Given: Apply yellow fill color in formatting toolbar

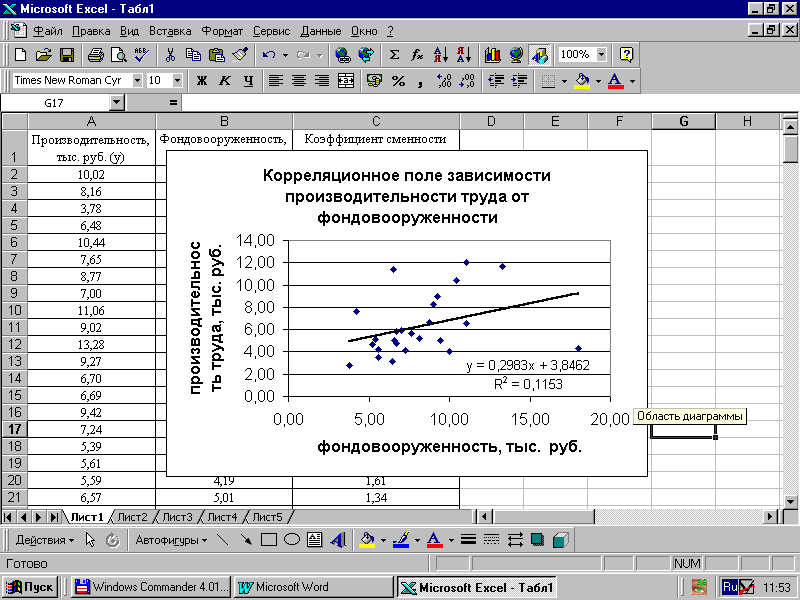Looking at the screenshot, I should tap(582, 81).
